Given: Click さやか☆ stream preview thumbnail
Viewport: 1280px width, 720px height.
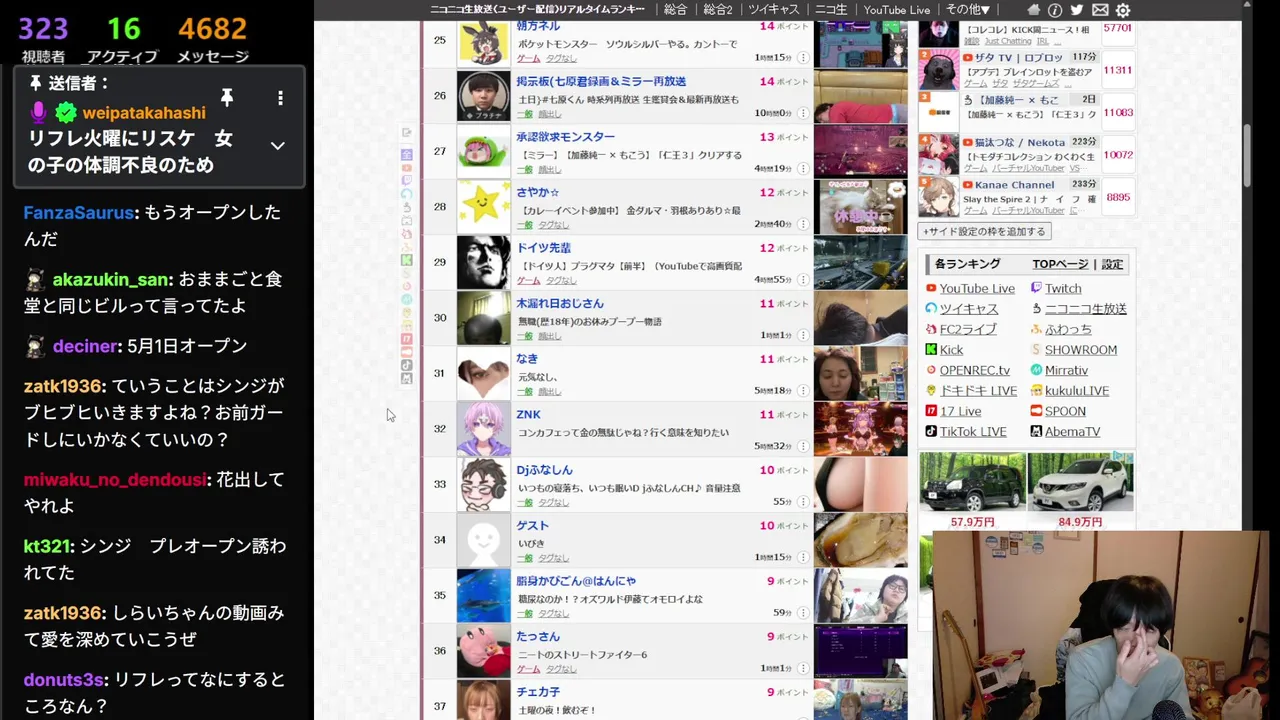Looking at the screenshot, I should click(x=861, y=206).
